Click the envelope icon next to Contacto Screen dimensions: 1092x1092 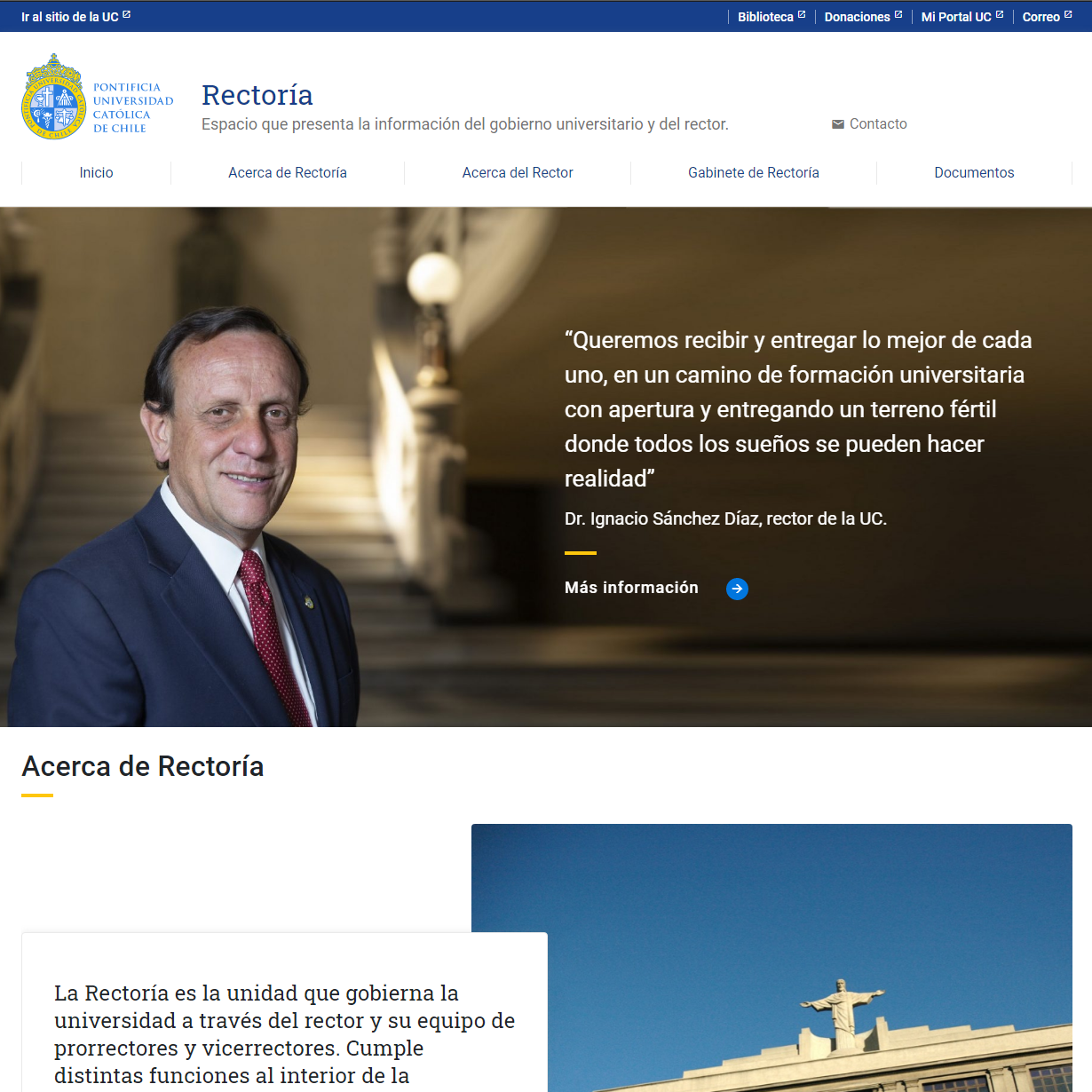837,124
